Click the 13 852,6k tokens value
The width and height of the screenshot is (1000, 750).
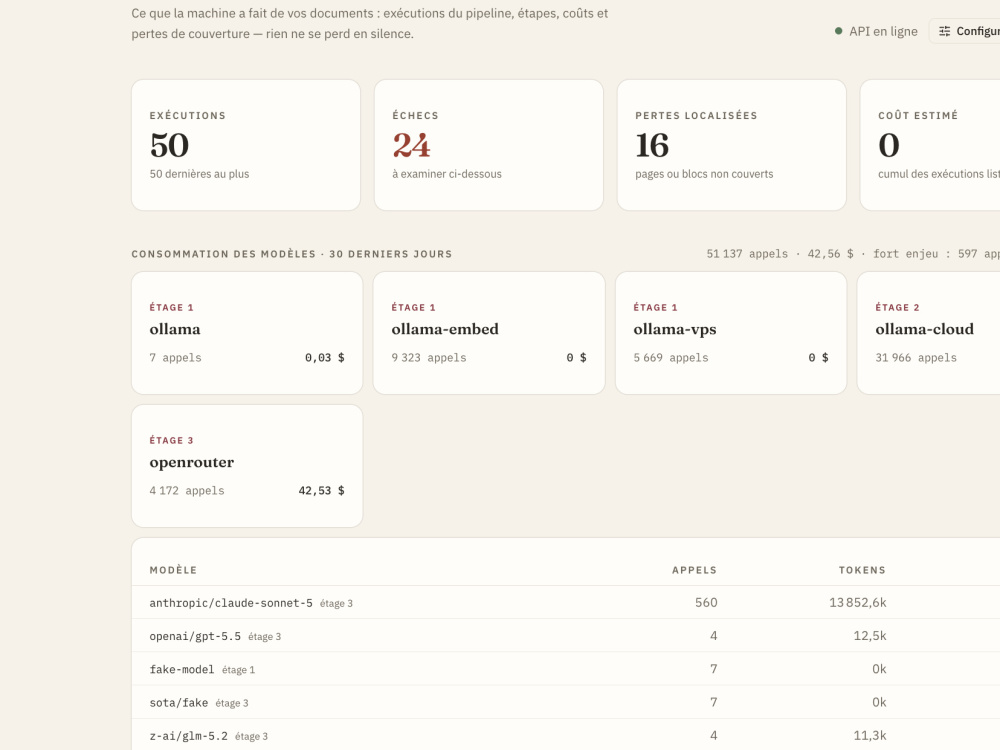[x=858, y=603]
